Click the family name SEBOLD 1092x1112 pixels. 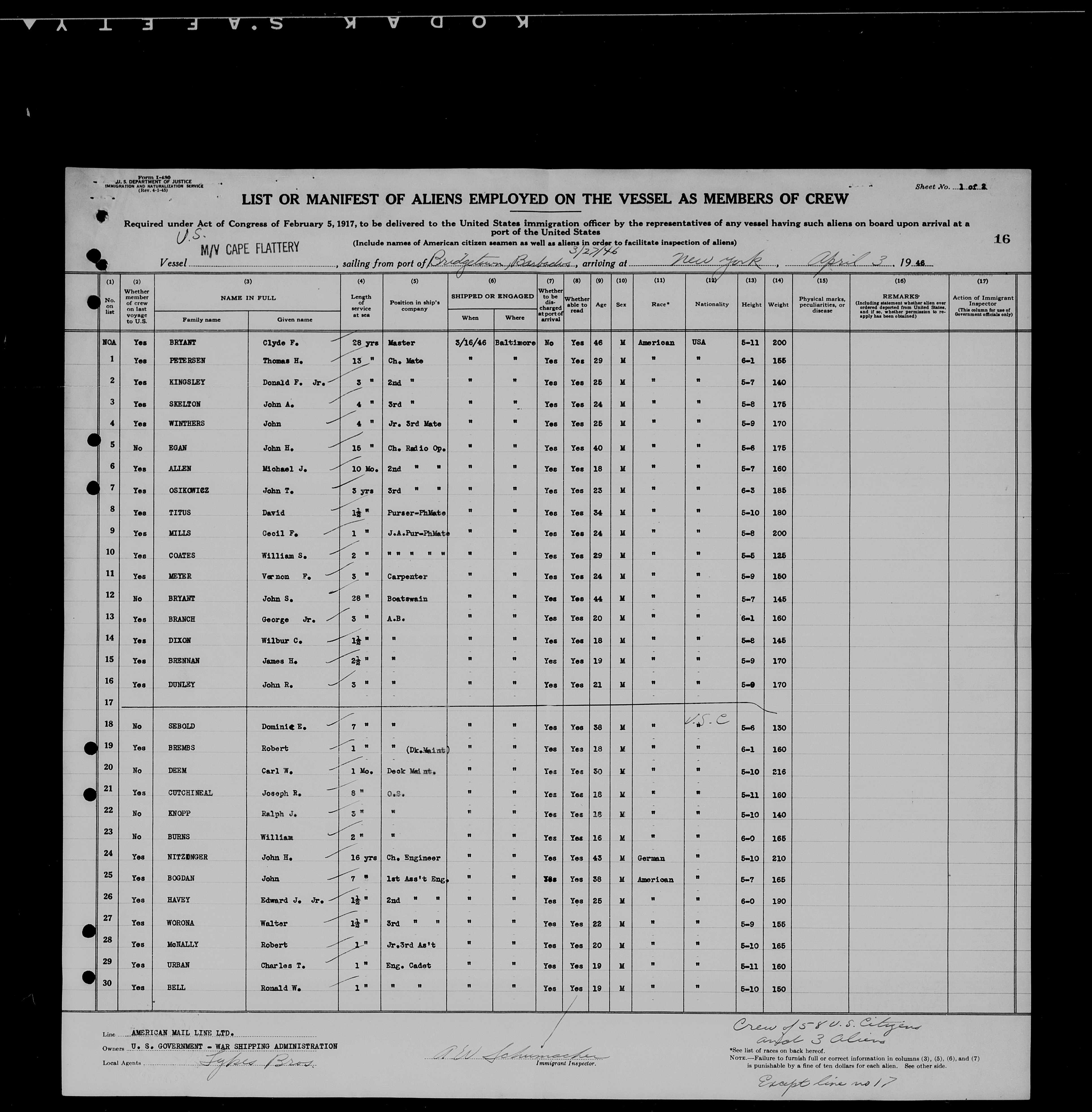click(182, 726)
